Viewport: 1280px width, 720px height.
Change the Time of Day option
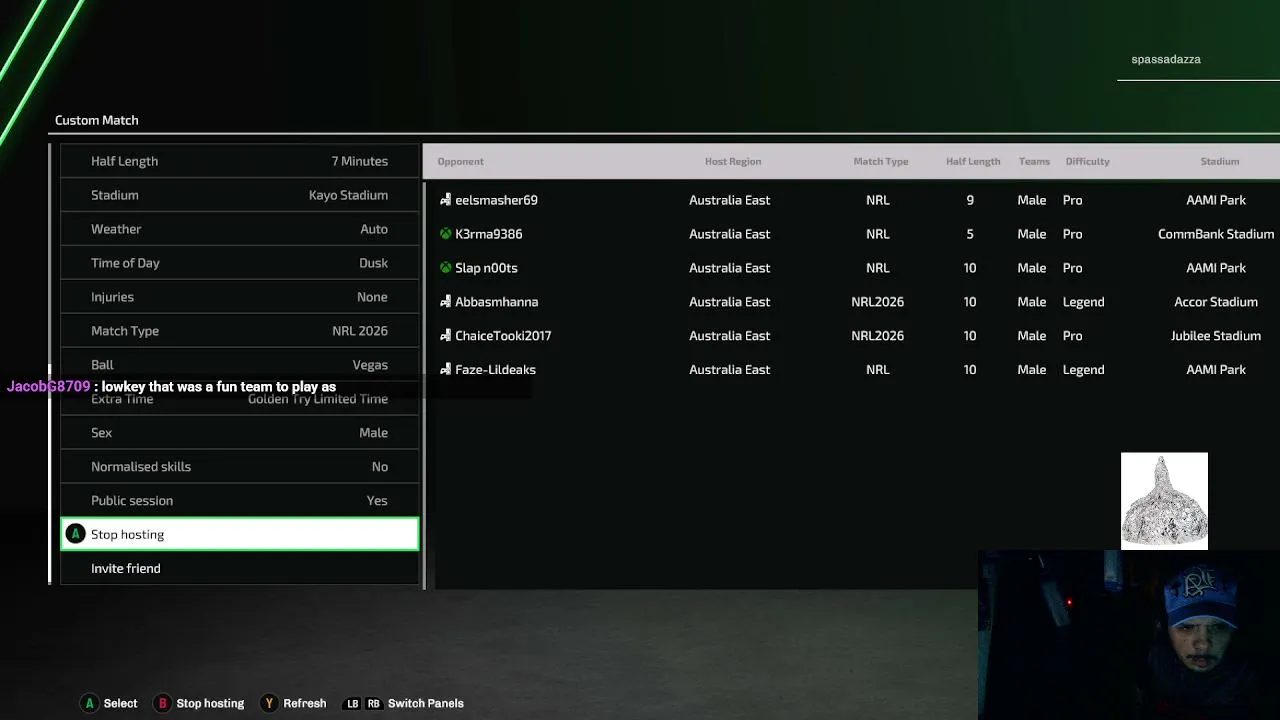coord(240,263)
